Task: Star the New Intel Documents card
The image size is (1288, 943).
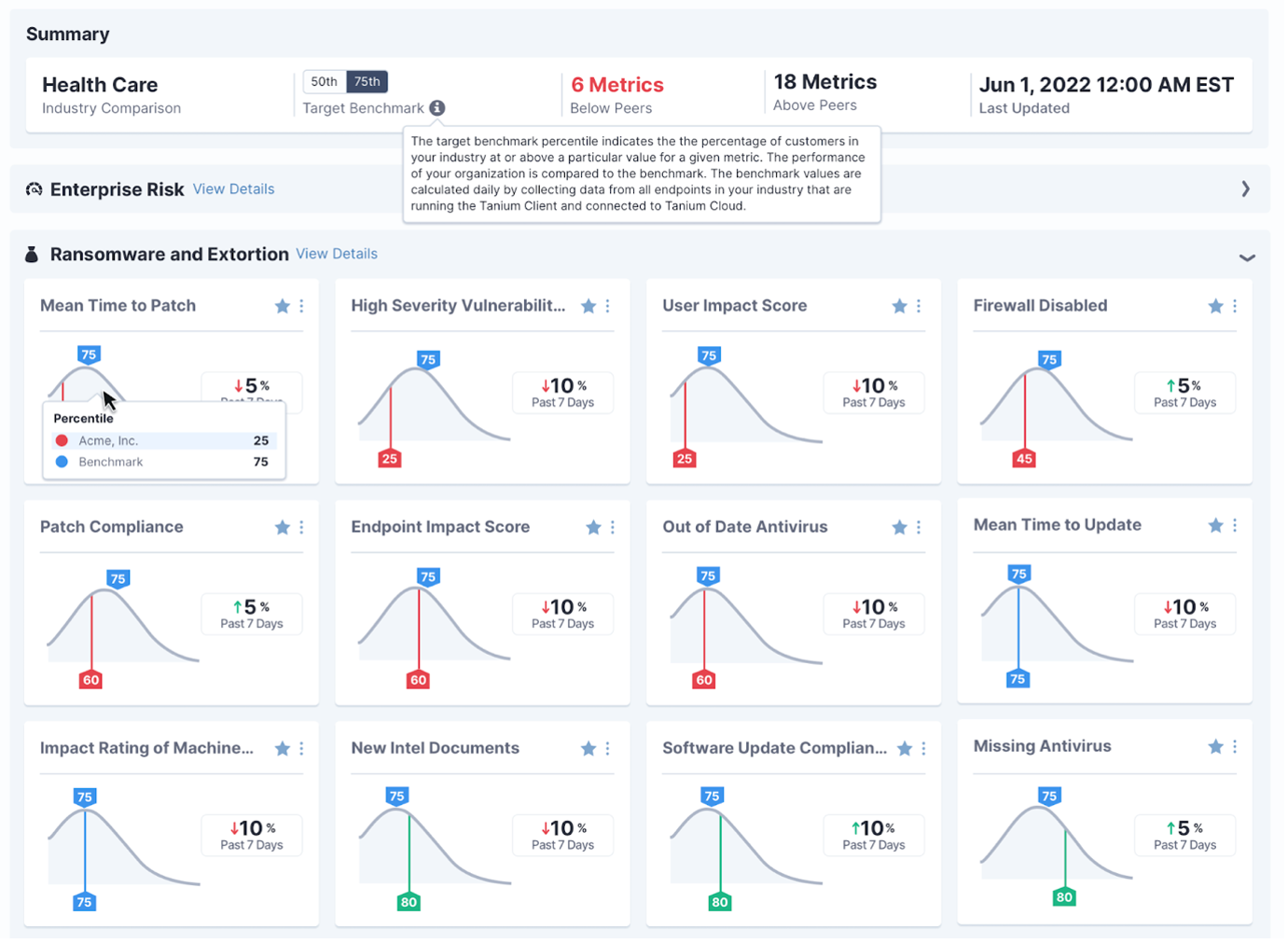Action: click(x=589, y=749)
